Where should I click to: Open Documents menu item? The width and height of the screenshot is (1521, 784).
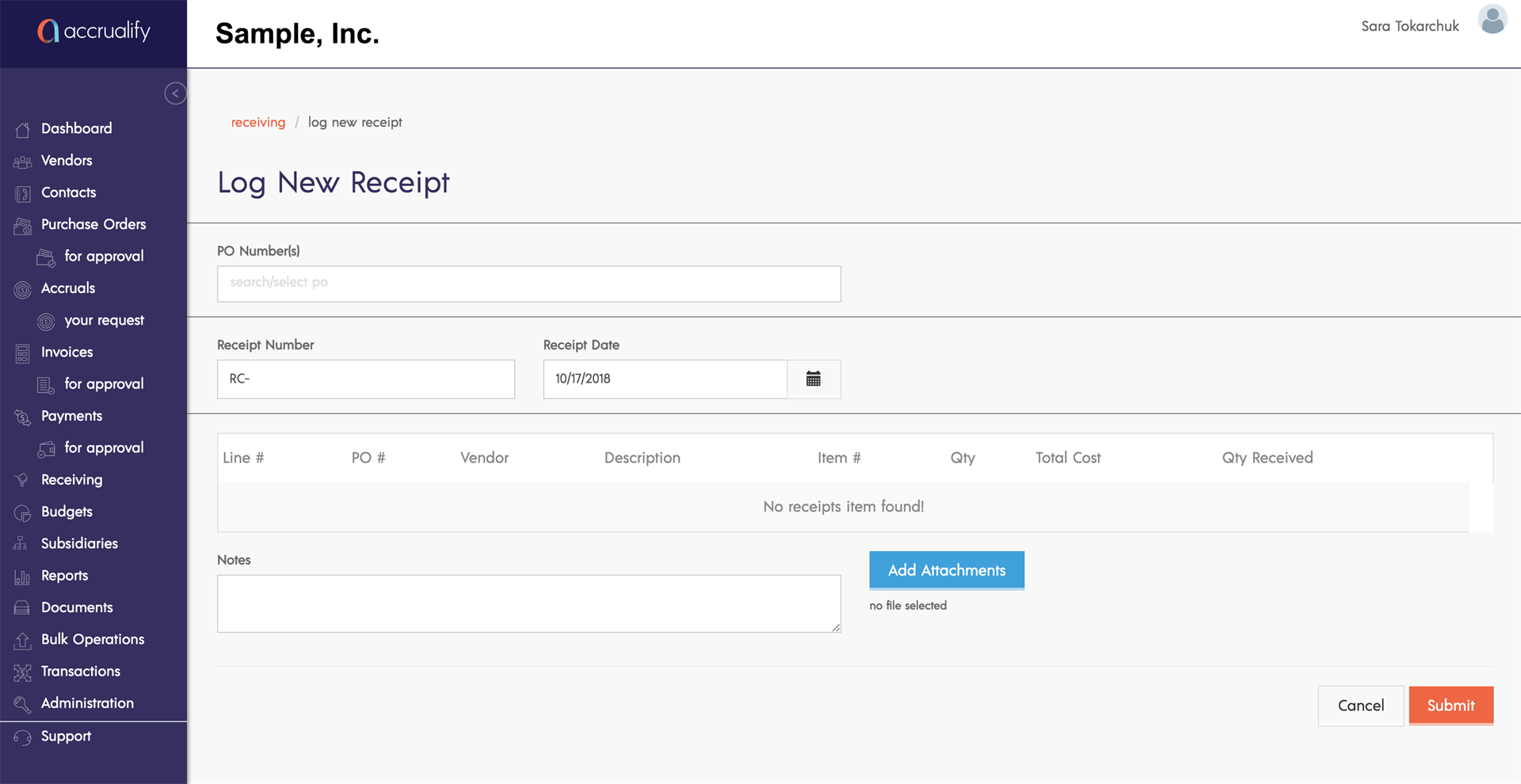point(78,607)
